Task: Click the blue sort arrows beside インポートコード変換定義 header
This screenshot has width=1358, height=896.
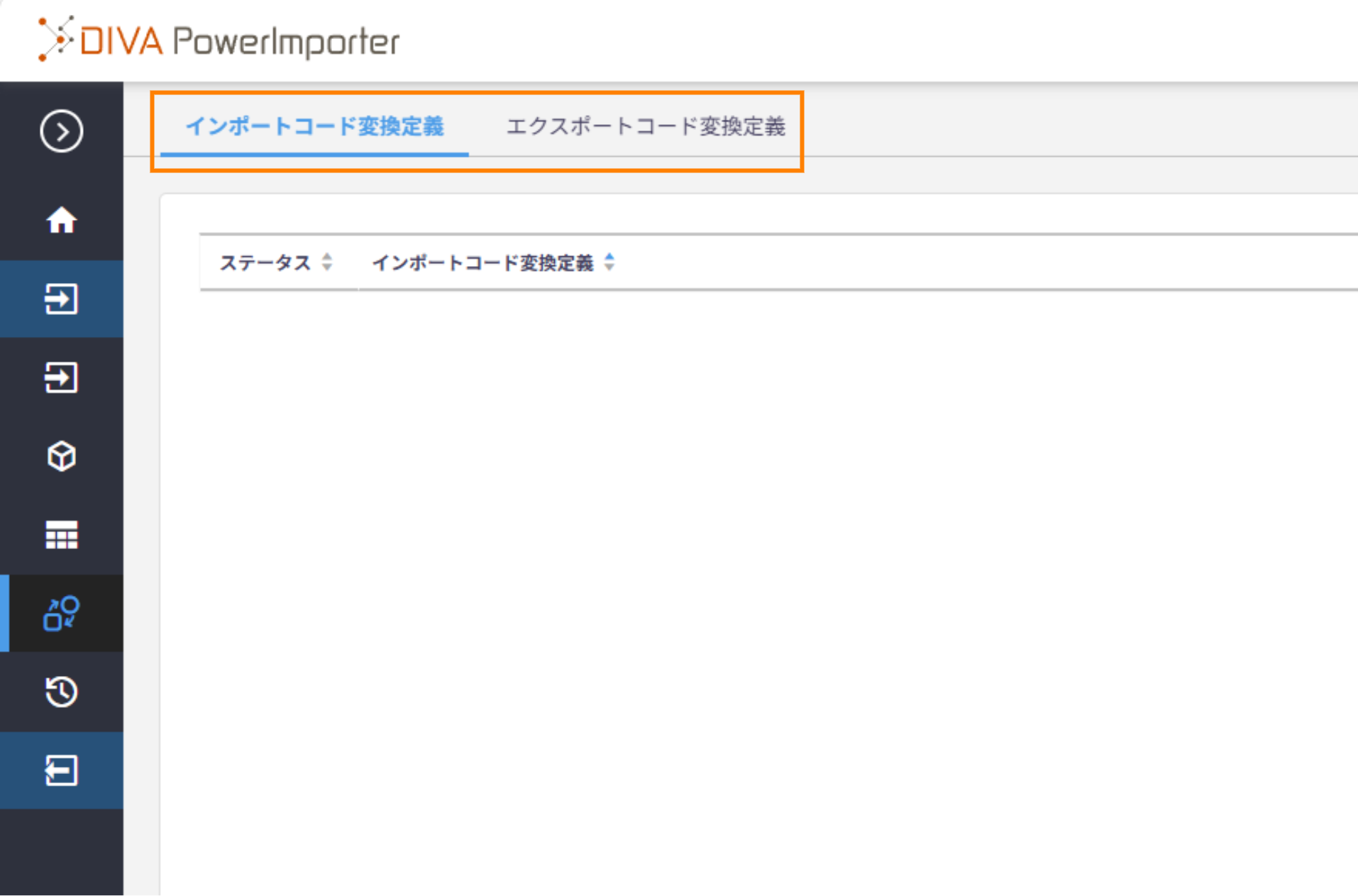Action: tap(609, 262)
